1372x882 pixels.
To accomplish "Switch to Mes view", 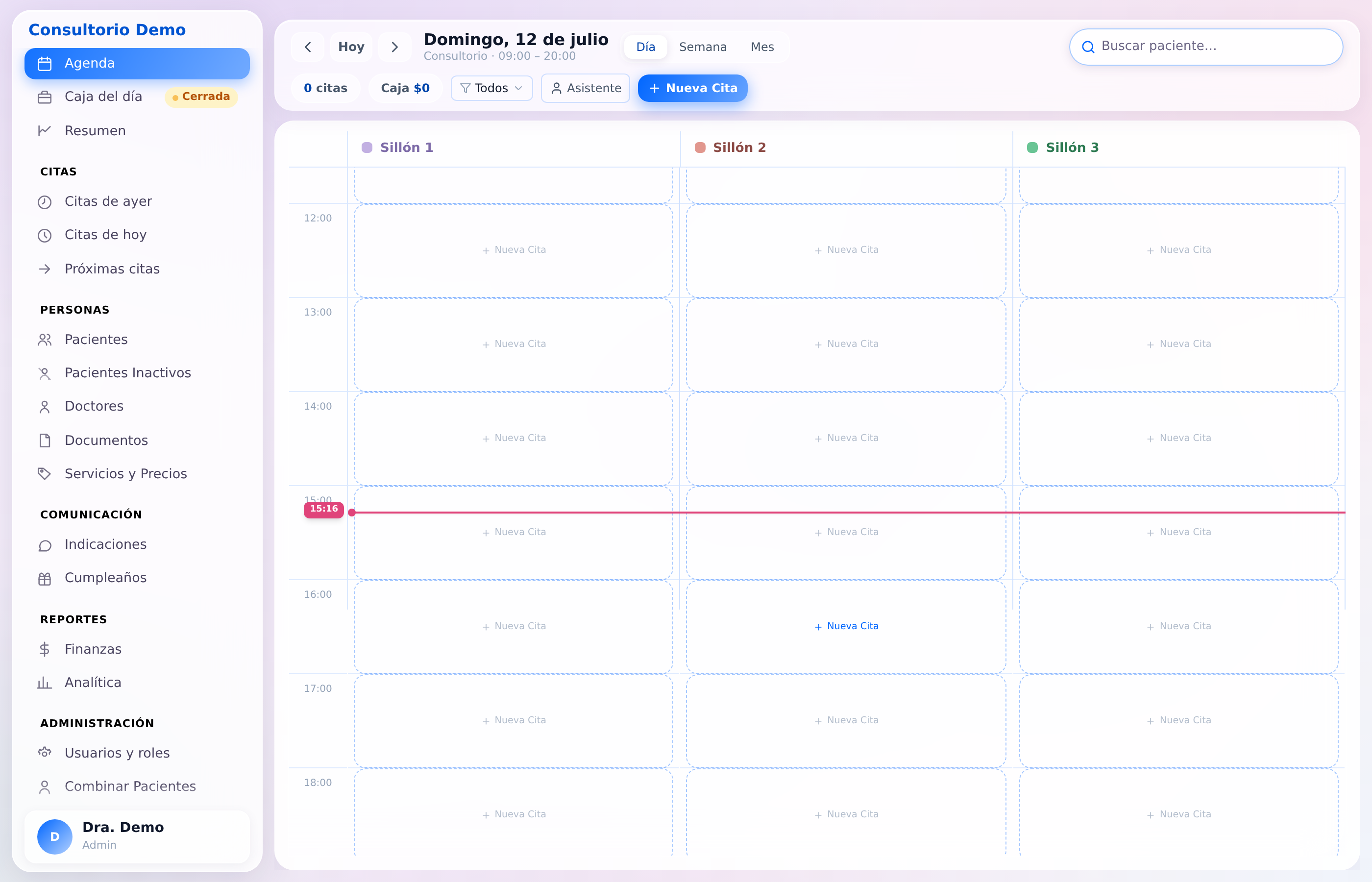I will [762, 47].
